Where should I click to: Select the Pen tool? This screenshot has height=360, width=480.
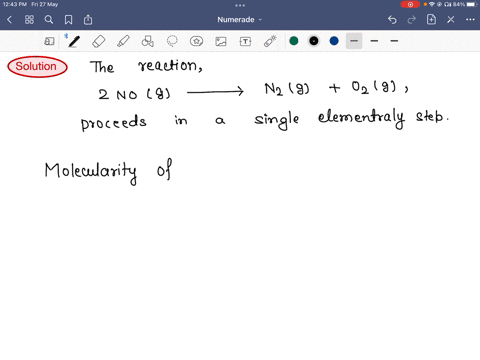74,41
